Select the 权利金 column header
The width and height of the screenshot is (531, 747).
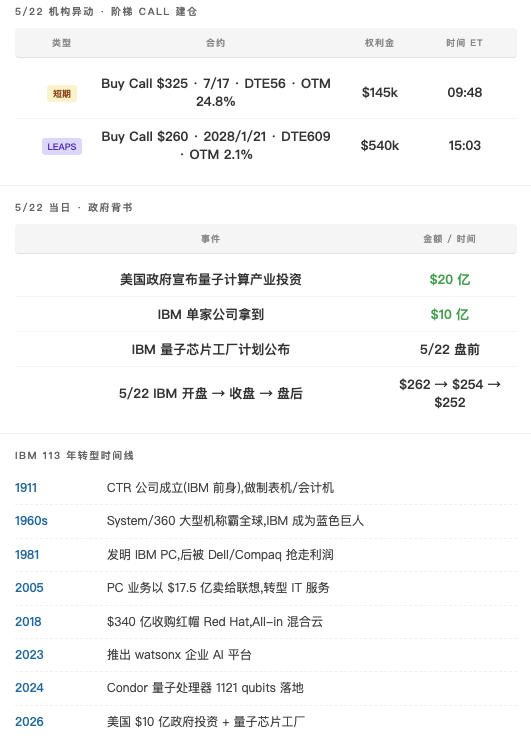(380, 43)
